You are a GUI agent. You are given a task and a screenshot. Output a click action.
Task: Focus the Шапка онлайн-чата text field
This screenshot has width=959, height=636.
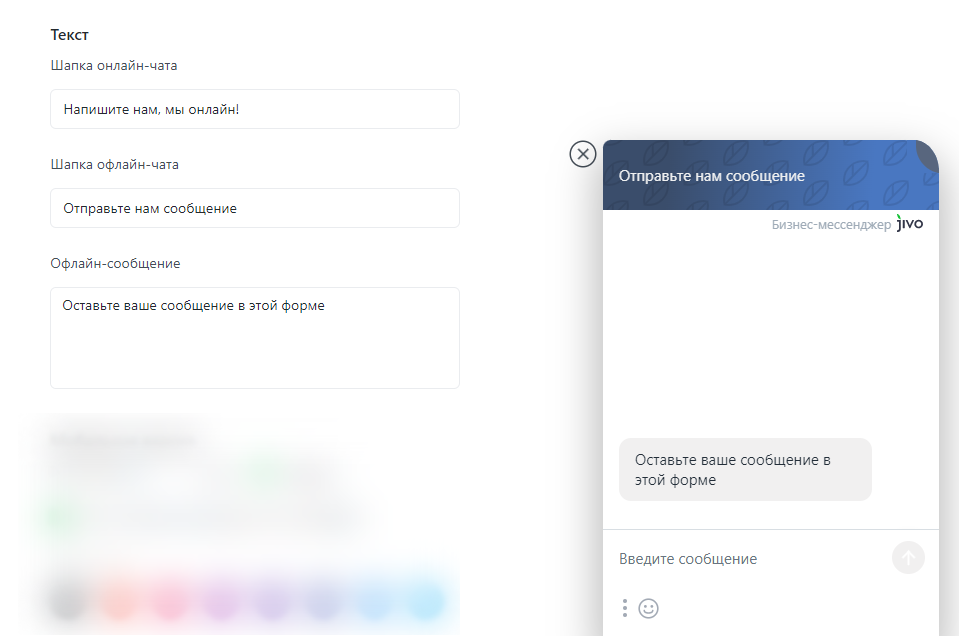[x=255, y=109]
